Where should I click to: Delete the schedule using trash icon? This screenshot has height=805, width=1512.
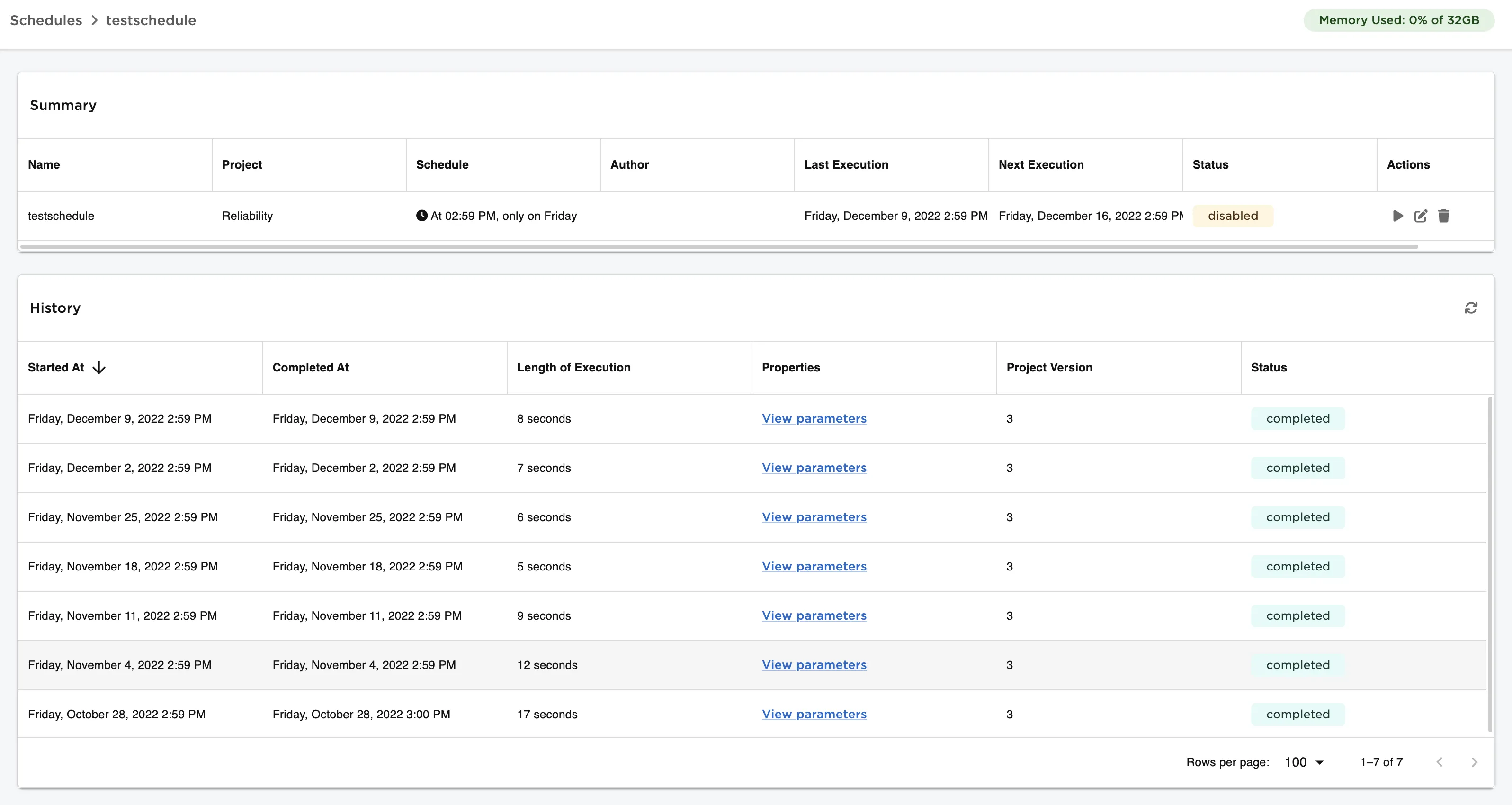pos(1444,216)
